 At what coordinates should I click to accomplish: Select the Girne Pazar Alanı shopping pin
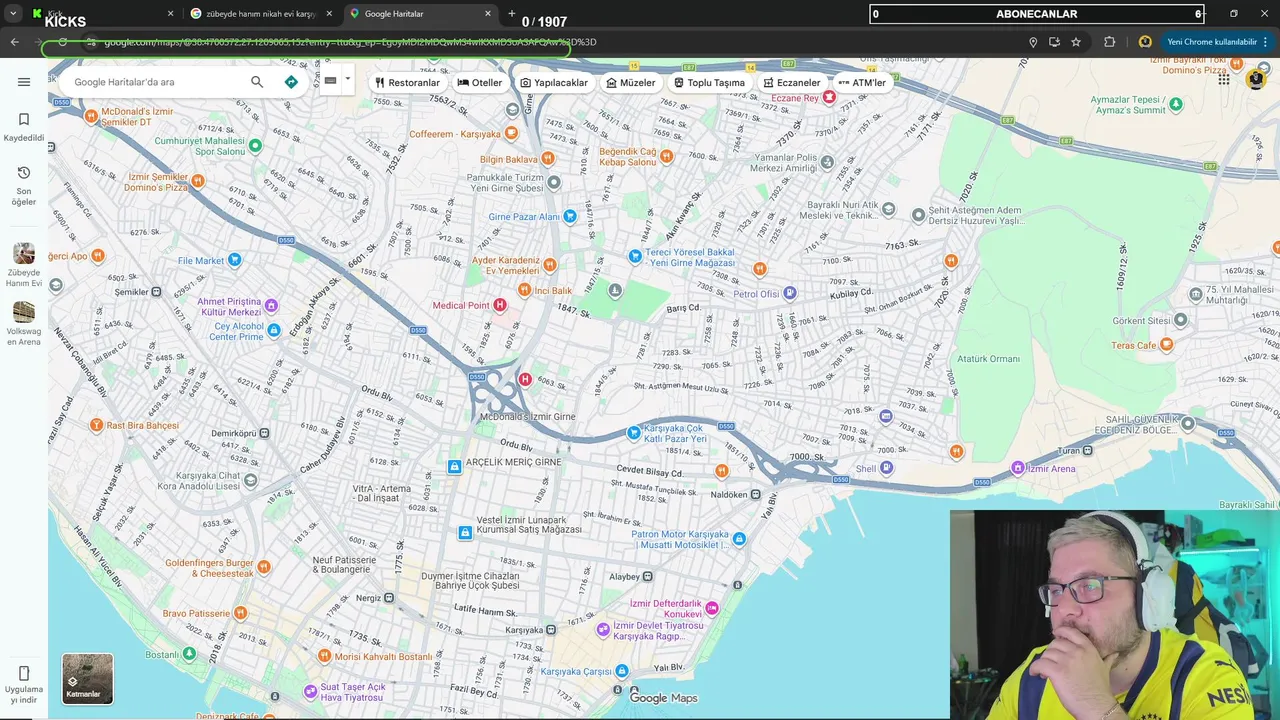[x=570, y=216]
